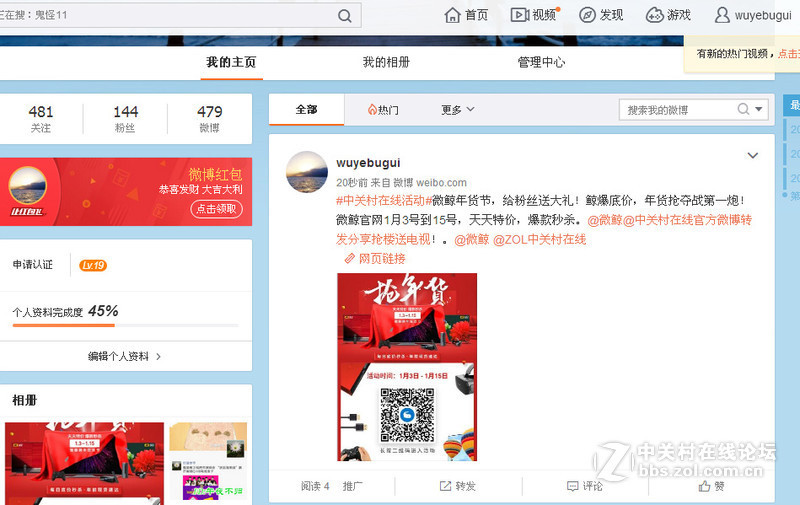Click the 相册 section heading
This screenshot has width=800, height=505.
(x=24, y=400)
